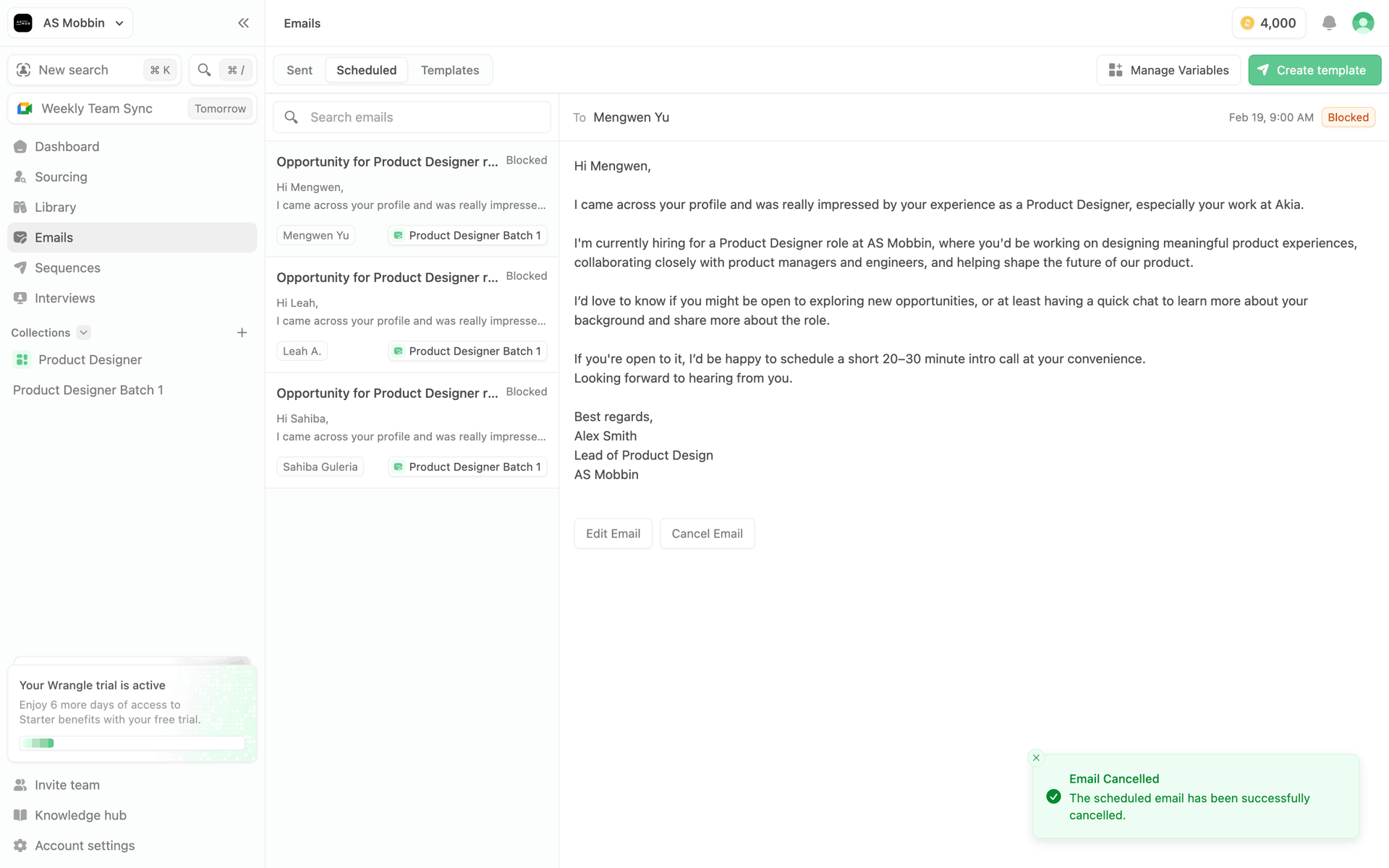Click the Manage Variables button

coord(1168,70)
